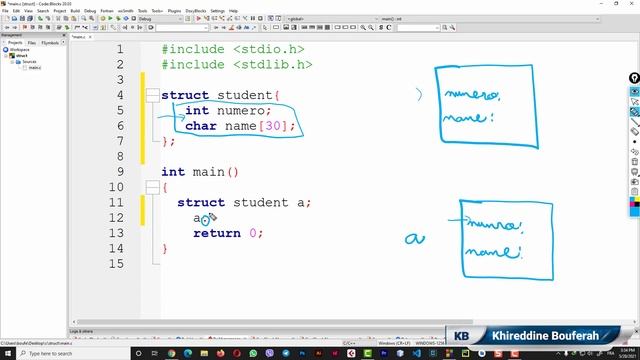Click the Rebuild icon
640x360 pixels.
click(126, 19)
